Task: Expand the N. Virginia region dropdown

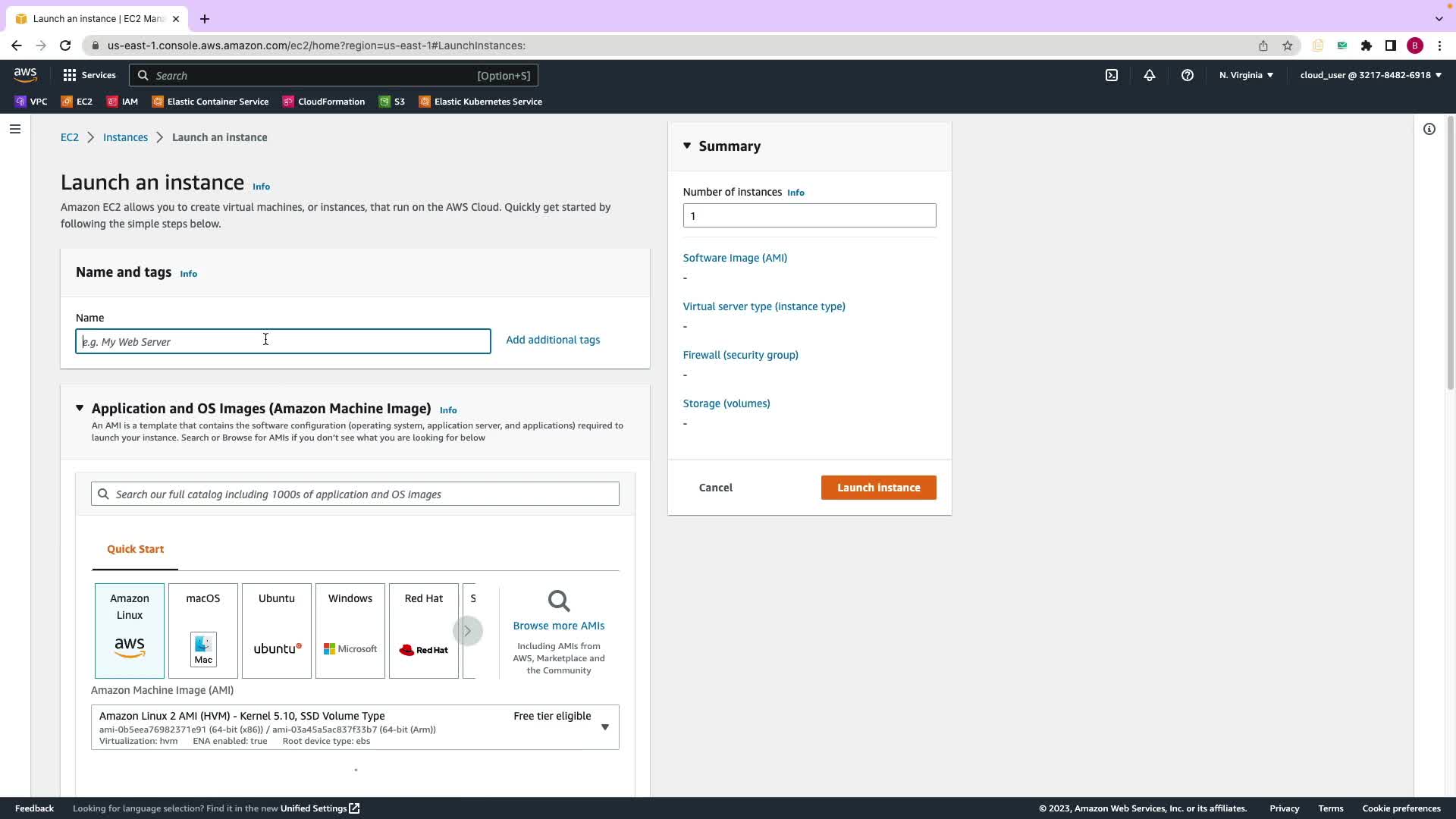Action: click(1246, 75)
